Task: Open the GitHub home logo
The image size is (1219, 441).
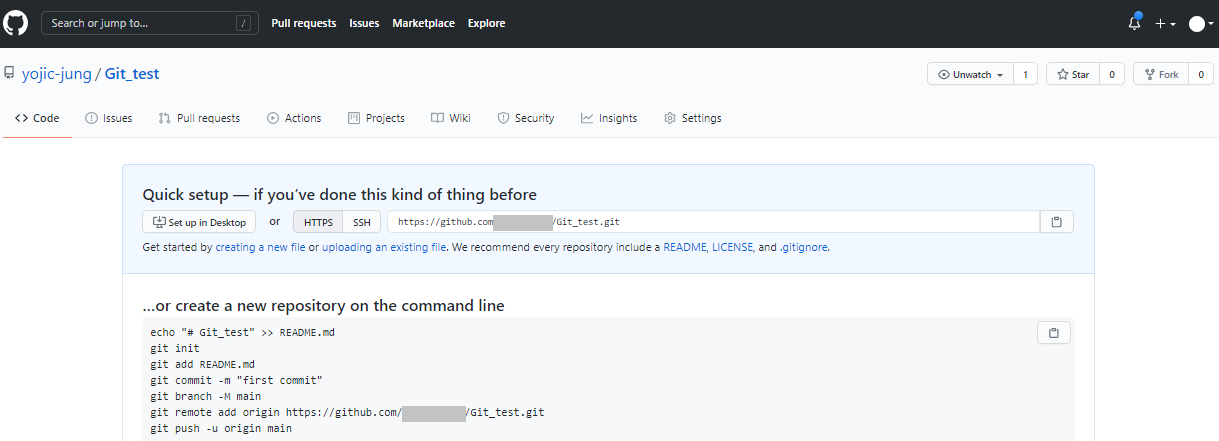Action: (x=16, y=23)
